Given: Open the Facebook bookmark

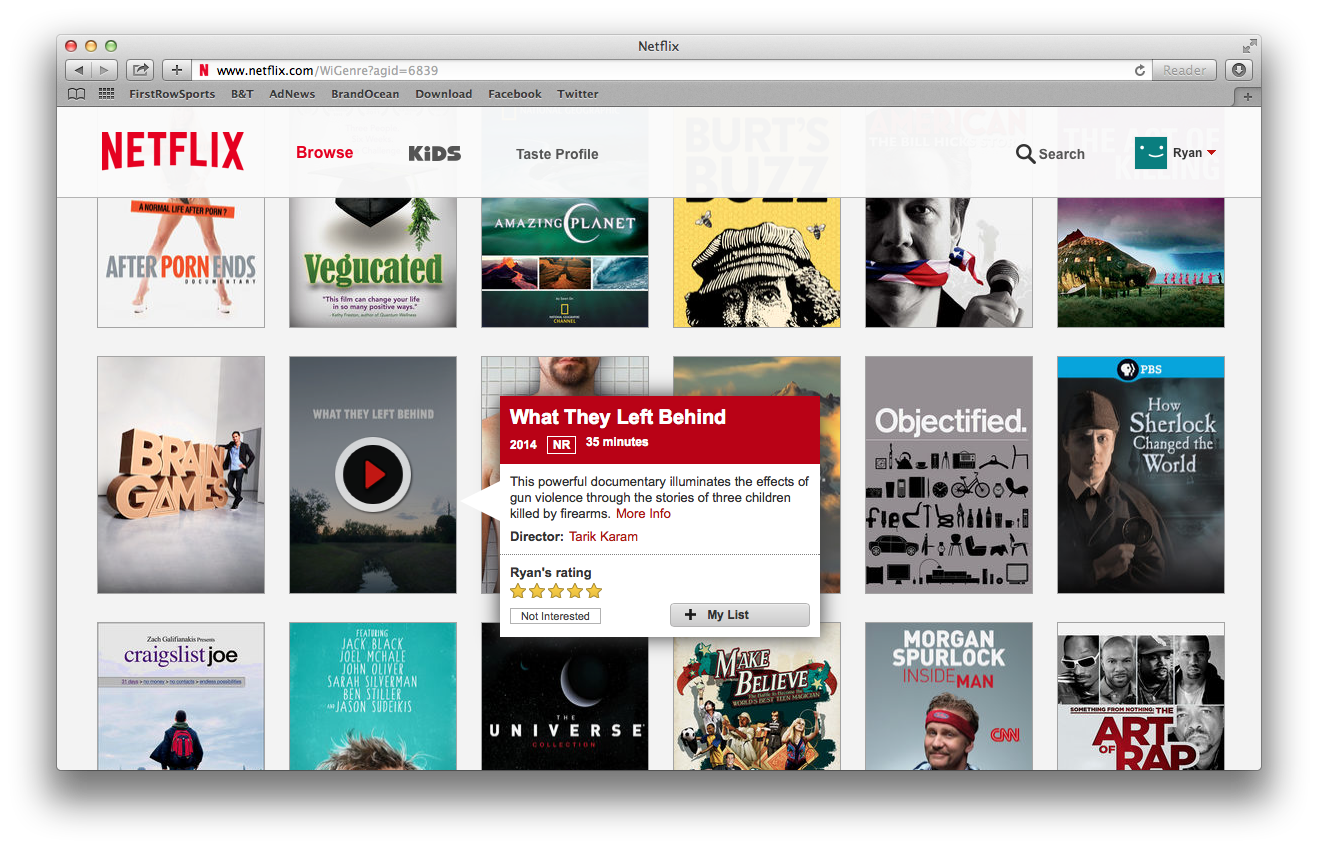Looking at the screenshot, I should 515,94.
